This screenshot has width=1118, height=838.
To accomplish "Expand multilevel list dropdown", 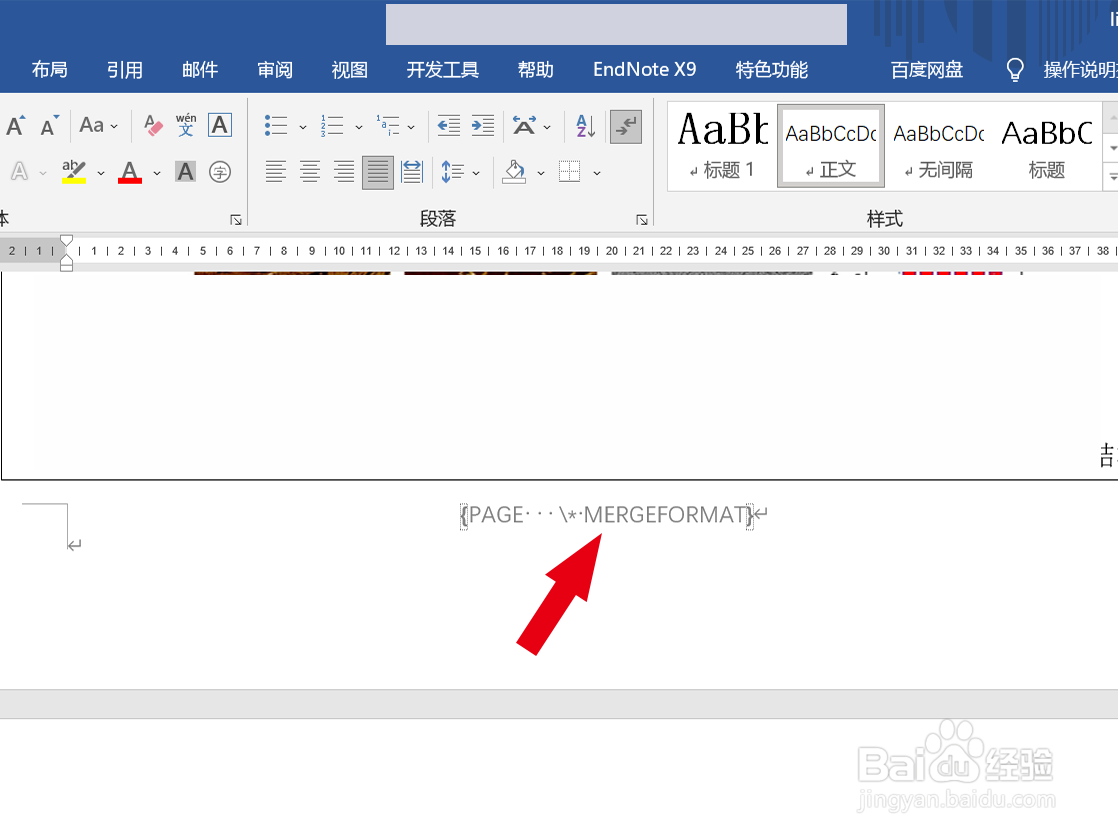I will pyautogui.click(x=411, y=127).
